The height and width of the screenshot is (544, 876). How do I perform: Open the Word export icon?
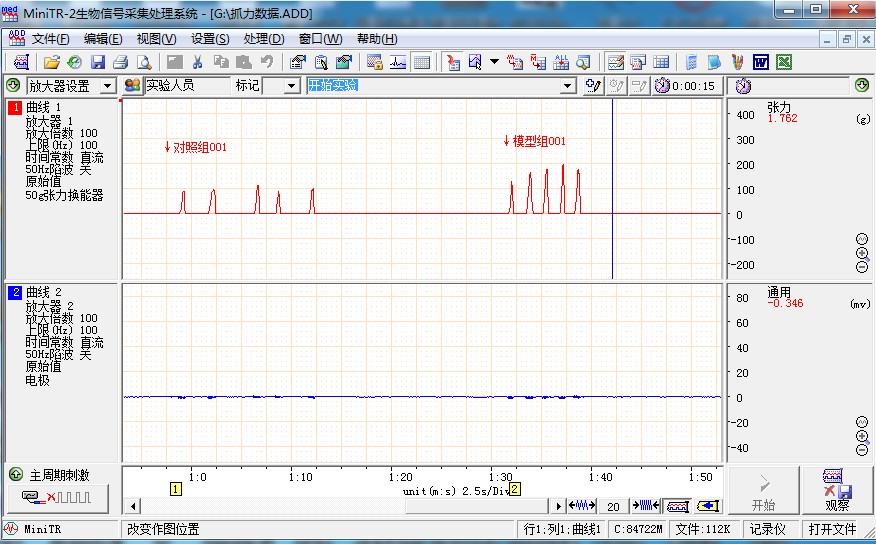(761, 62)
